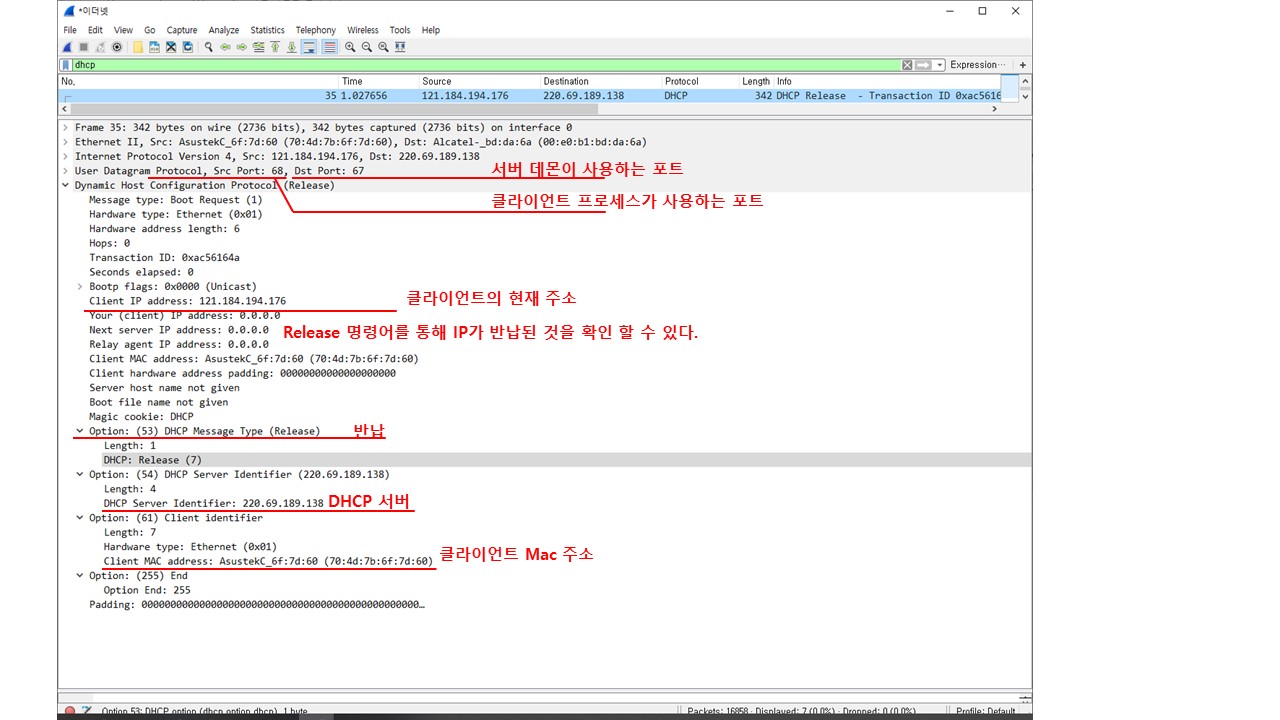Viewport: 1280px width, 720px height.
Task: Add a filter button with plus
Action: pos(1023,65)
